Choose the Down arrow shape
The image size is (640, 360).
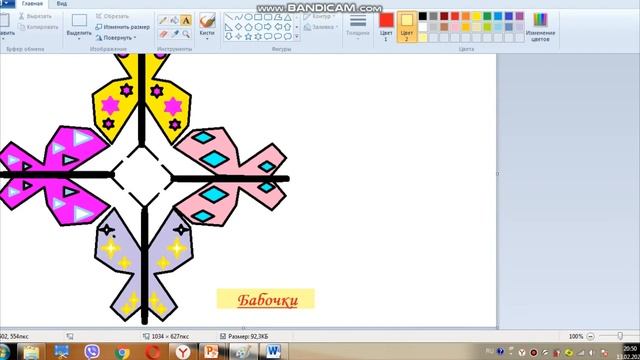(x=229, y=37)
